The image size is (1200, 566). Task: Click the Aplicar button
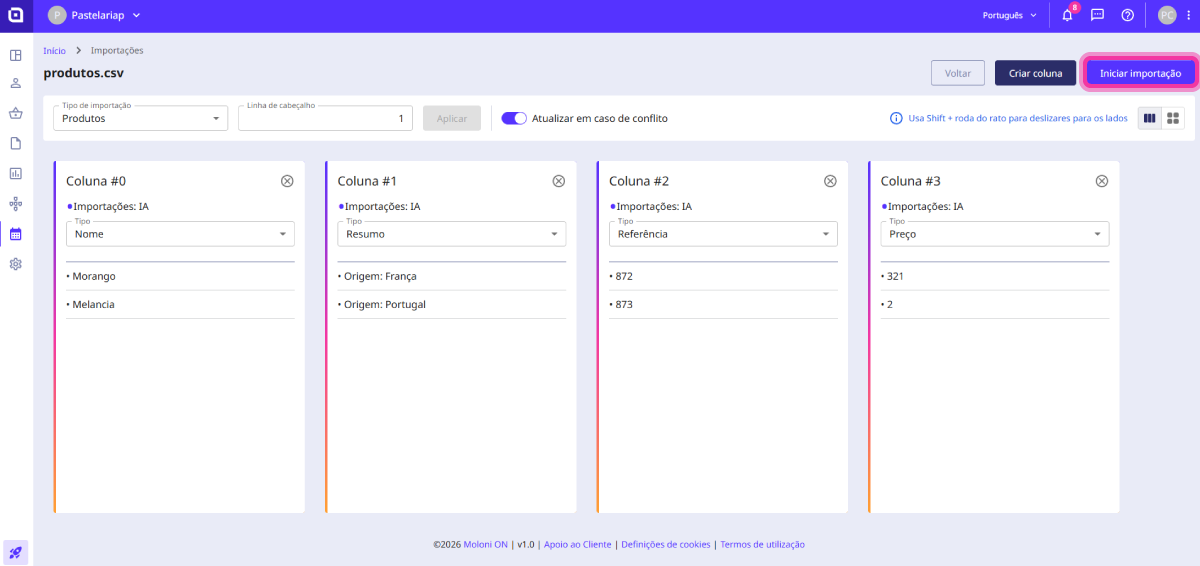click(452, 118)
